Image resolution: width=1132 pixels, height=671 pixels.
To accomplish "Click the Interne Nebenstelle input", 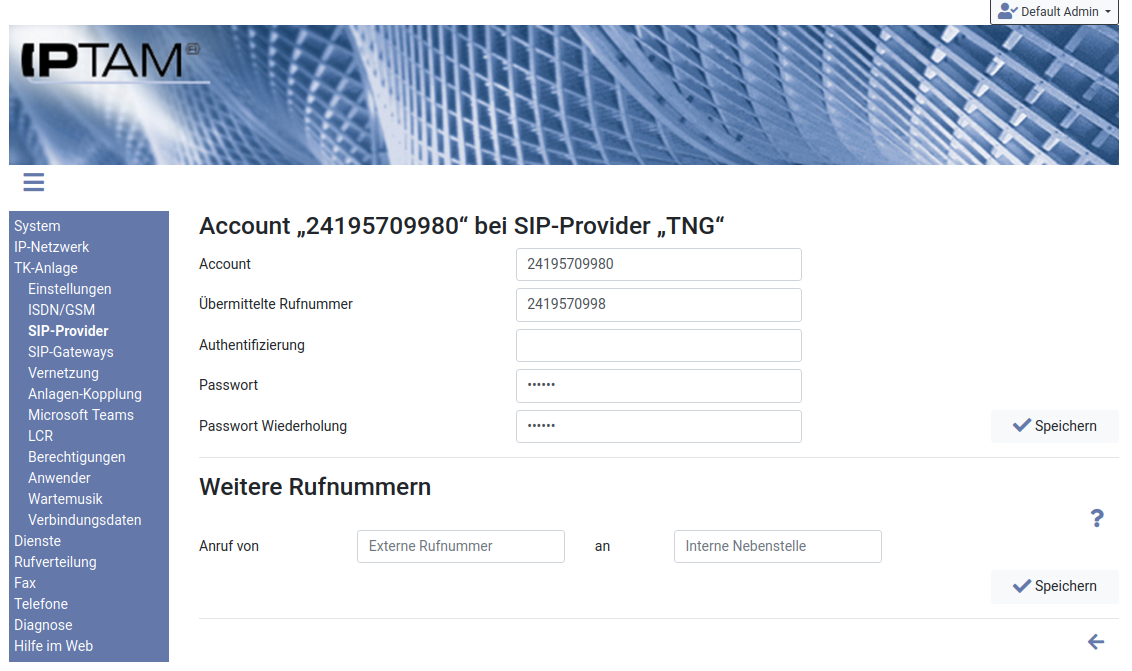I will tap(777, 546).
